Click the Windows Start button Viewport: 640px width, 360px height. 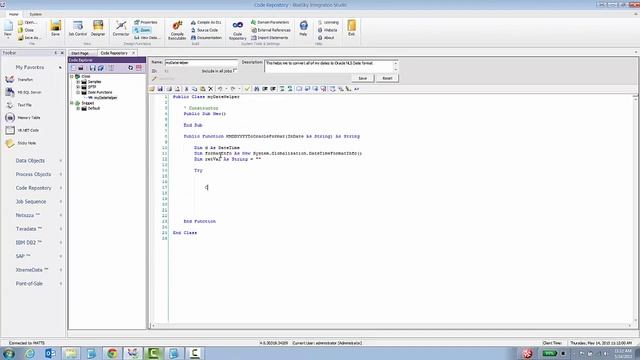tap(9, 353)
